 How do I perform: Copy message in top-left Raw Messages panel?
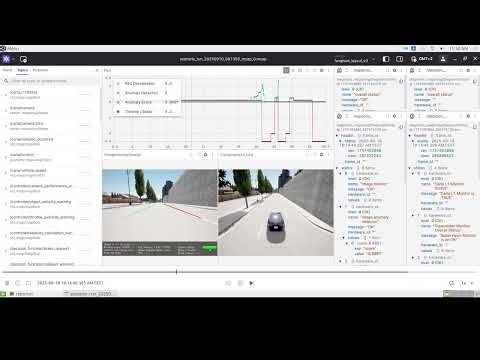[x=401, y=81]
